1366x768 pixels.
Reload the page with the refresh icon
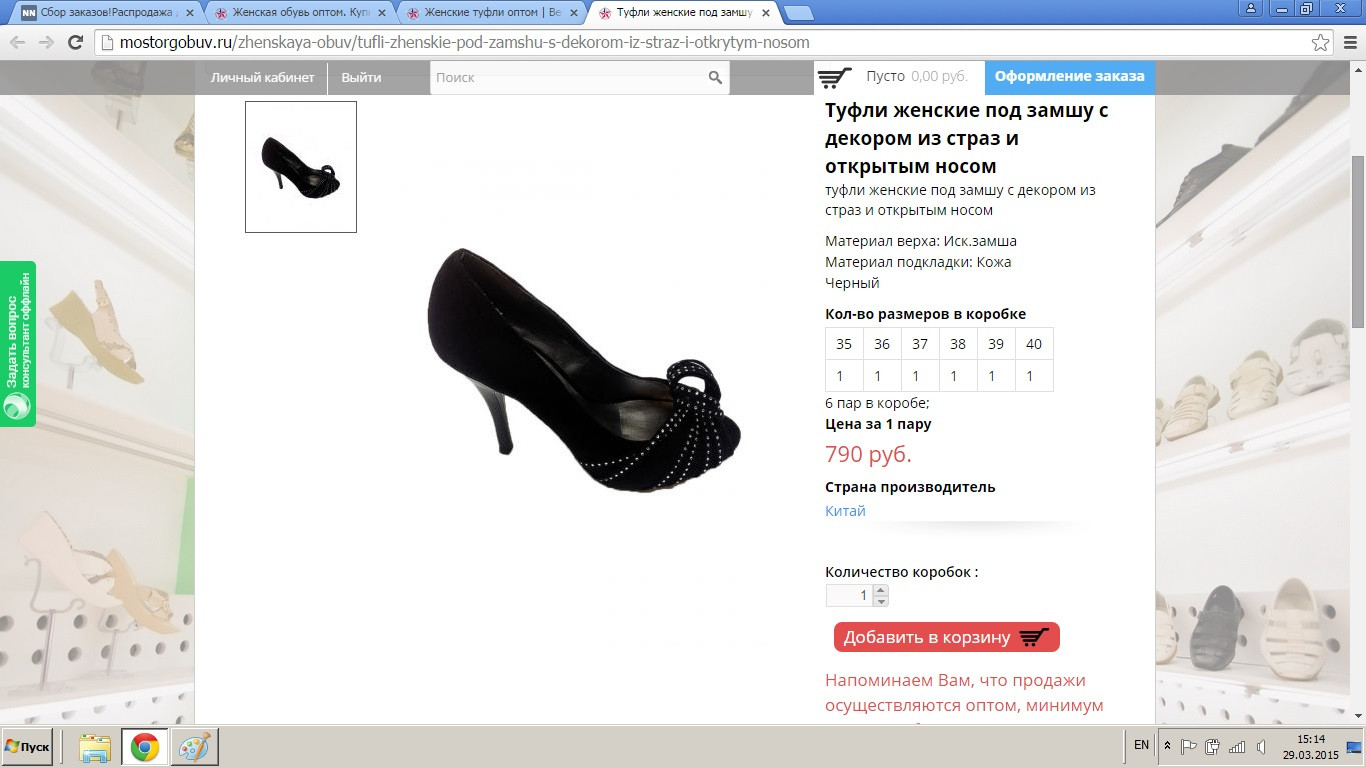tap(75, 42)
